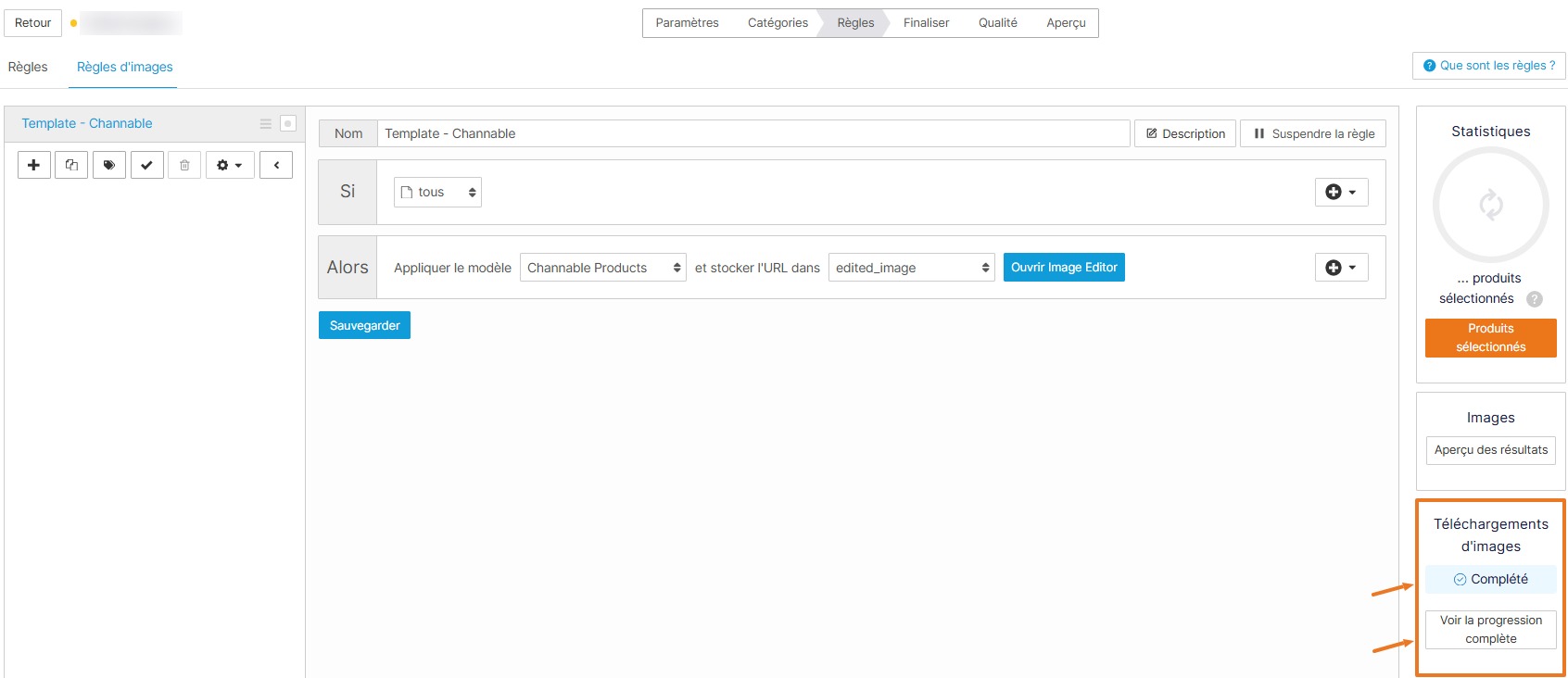Screen dimensions: 1568x678
Task: Click the Téléchargements d'images heading
Action: (x=1490, y=535)
